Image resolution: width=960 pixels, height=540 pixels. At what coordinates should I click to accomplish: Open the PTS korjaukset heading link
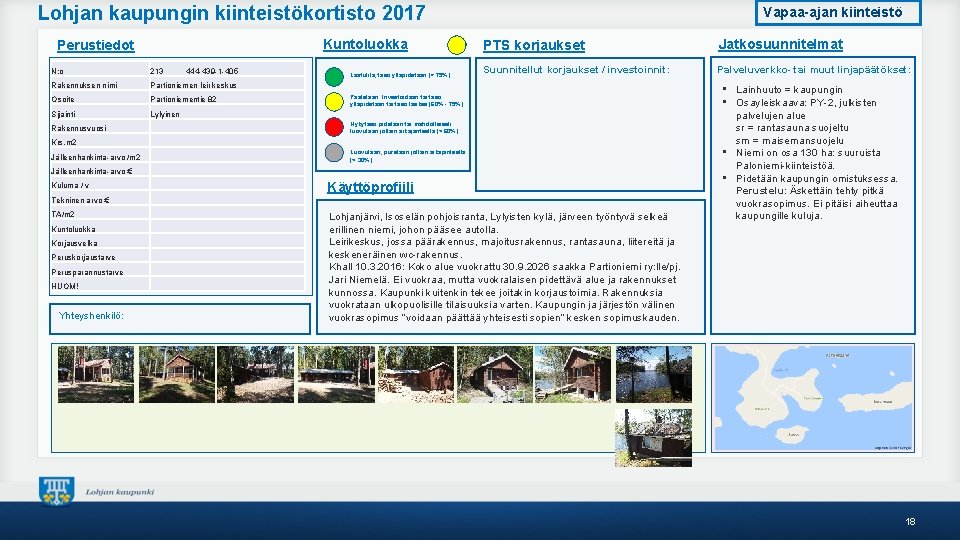533,45
